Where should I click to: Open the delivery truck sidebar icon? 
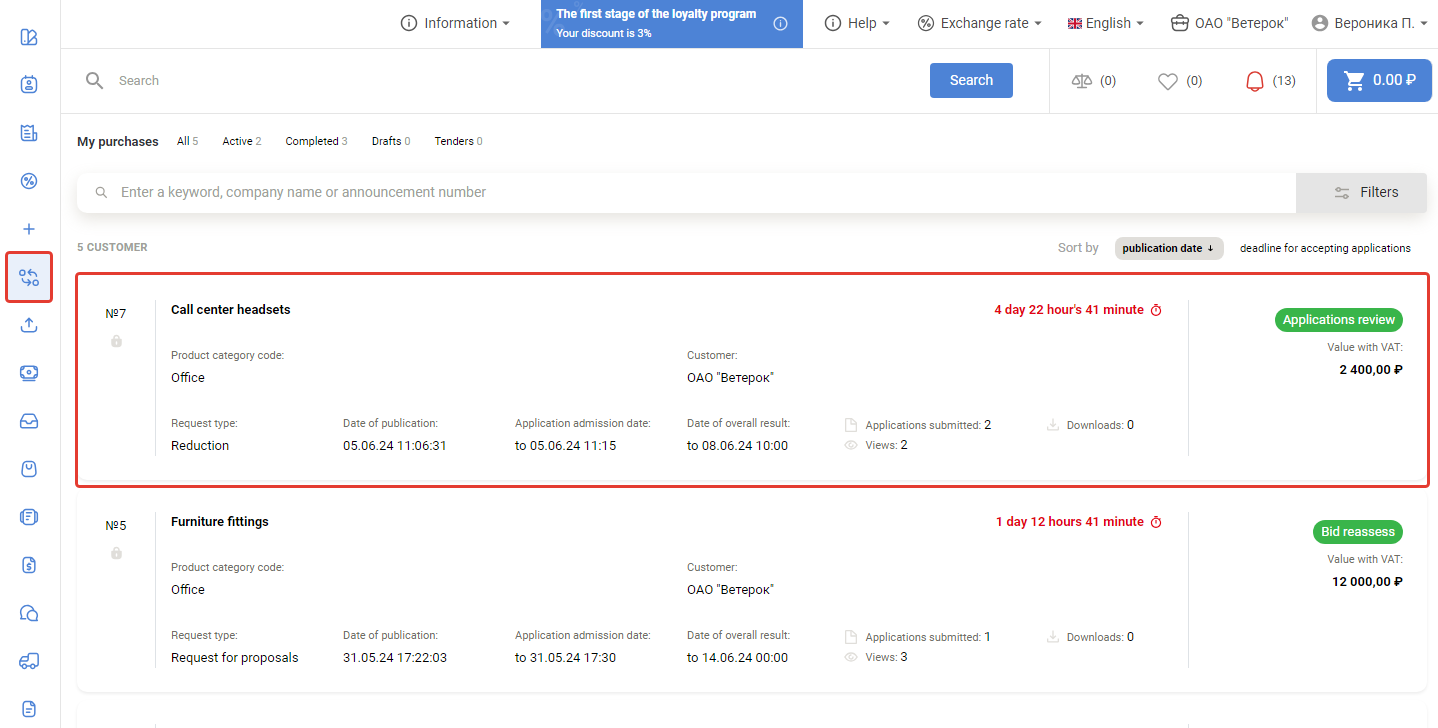click(x=29, y=661)
